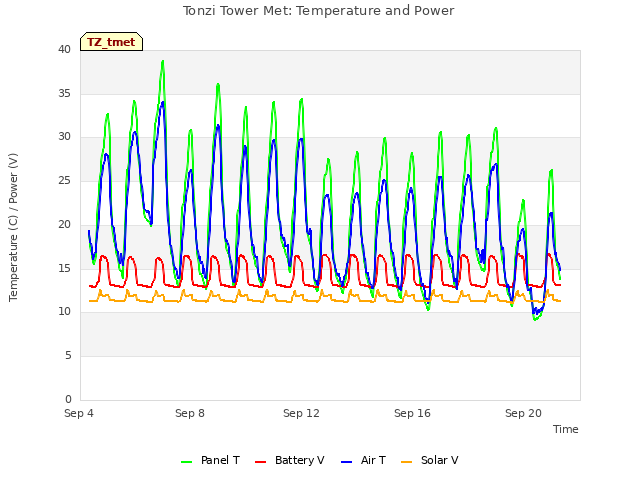This screenshot has height=480, width=640.
Task: Click the TZ_tmet label badge
Action: pos(111,42)
